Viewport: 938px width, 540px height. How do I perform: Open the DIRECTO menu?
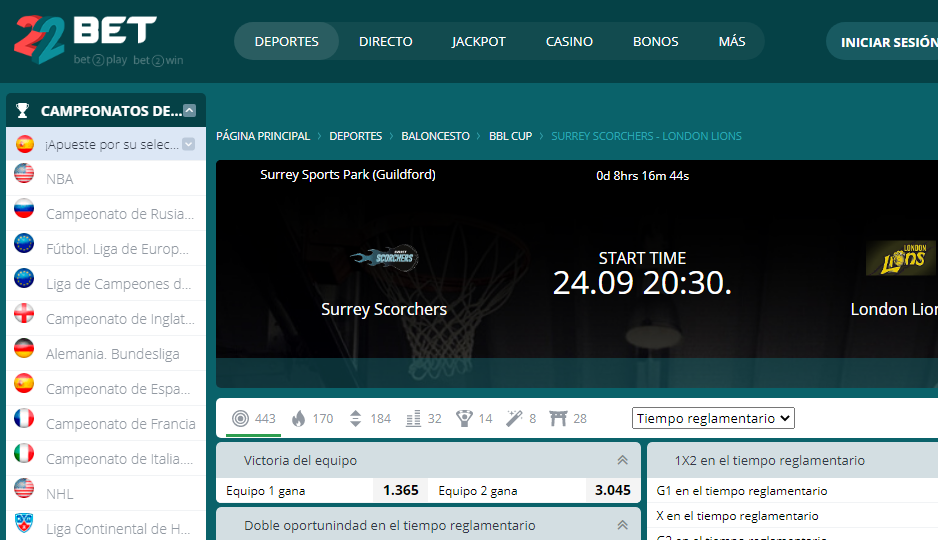[x=386, y=41]
